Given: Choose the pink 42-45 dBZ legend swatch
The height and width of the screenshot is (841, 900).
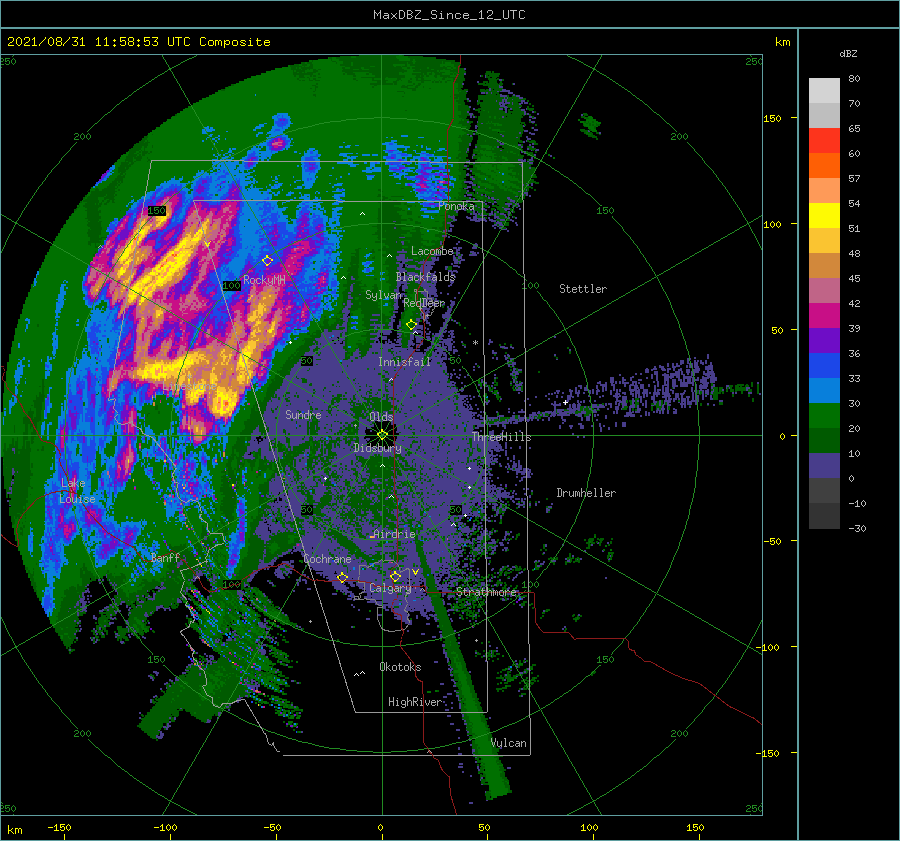Looking at the screenshot, I should (824, 290).
